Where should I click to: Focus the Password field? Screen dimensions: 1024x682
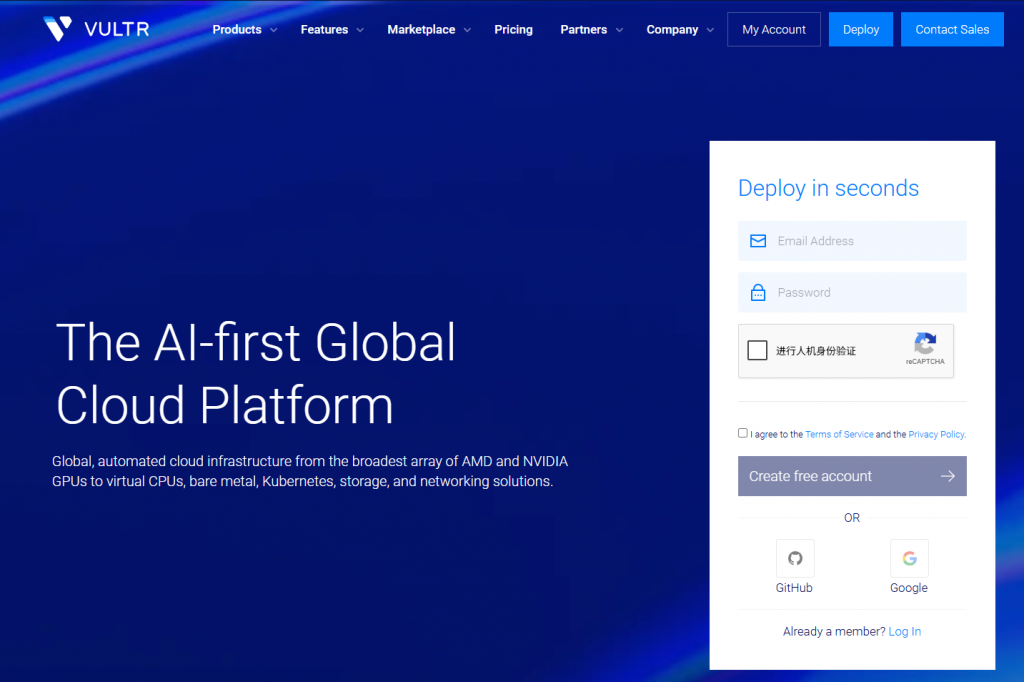point(852,293)
